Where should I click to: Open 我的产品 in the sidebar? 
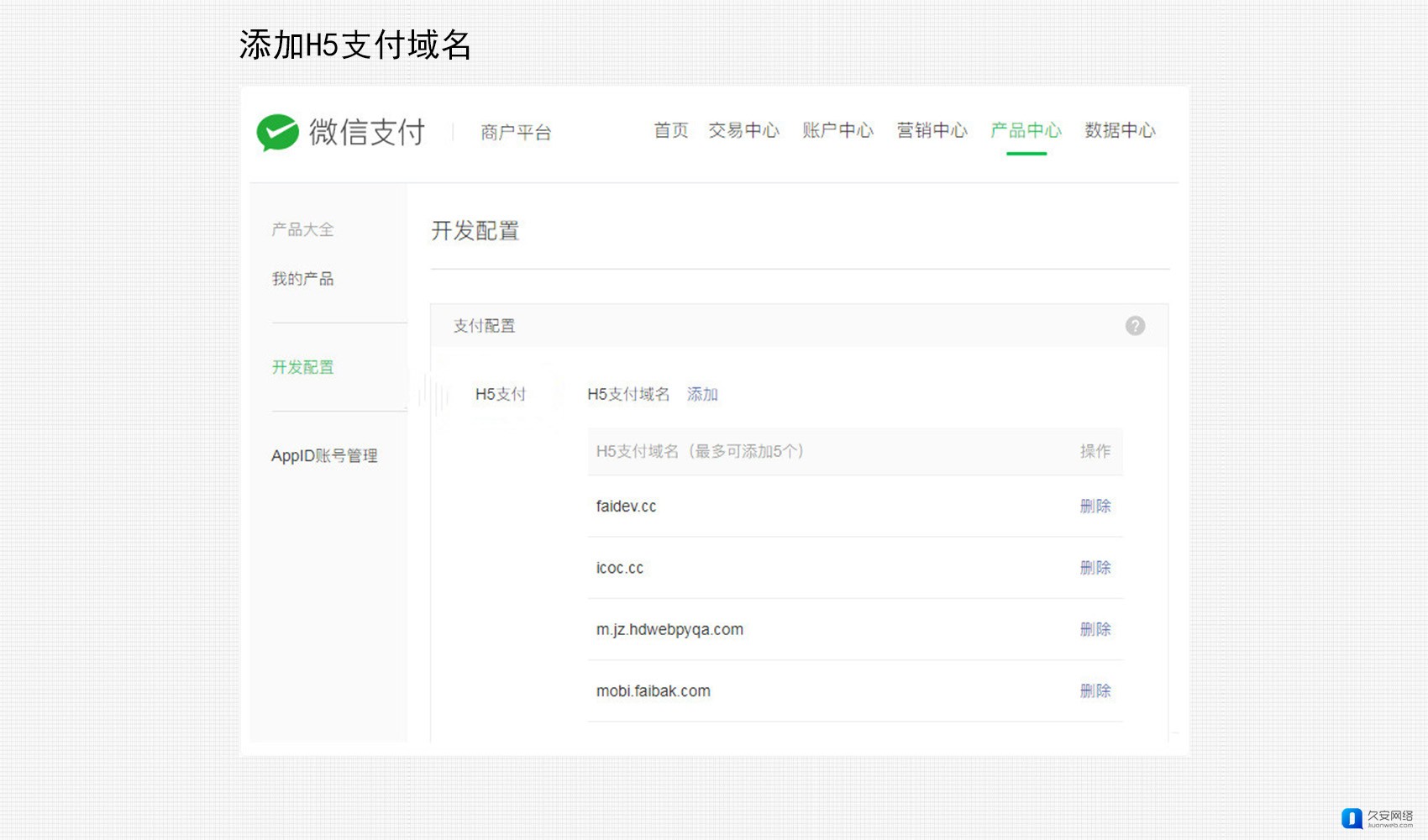click(x=302, y=279)
